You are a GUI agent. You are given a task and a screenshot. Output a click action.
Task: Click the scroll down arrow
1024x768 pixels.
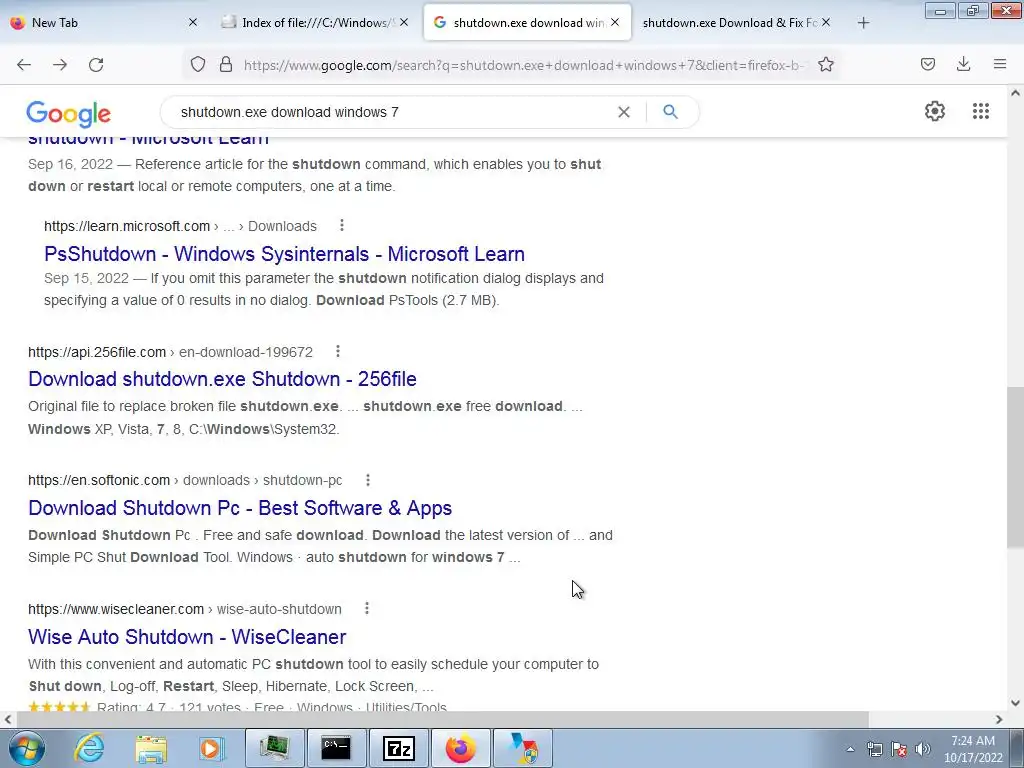pyautogui.click(x=1015, y=703)
